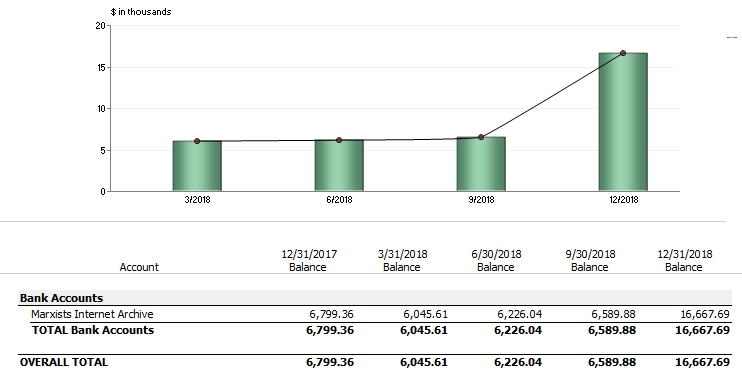The width and height of the screenshot is (742, 389).
Task: Click the 9/2018 green bar
Action: click(481, 164)
